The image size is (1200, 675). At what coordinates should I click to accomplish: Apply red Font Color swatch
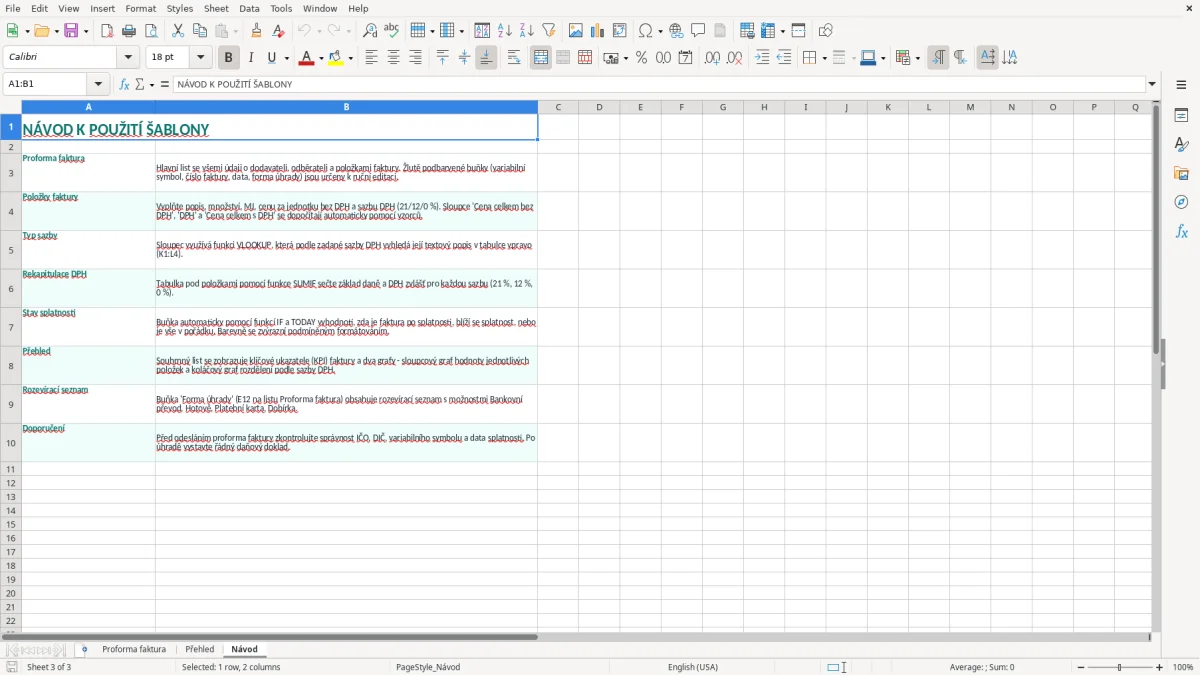tap(306, 58)
